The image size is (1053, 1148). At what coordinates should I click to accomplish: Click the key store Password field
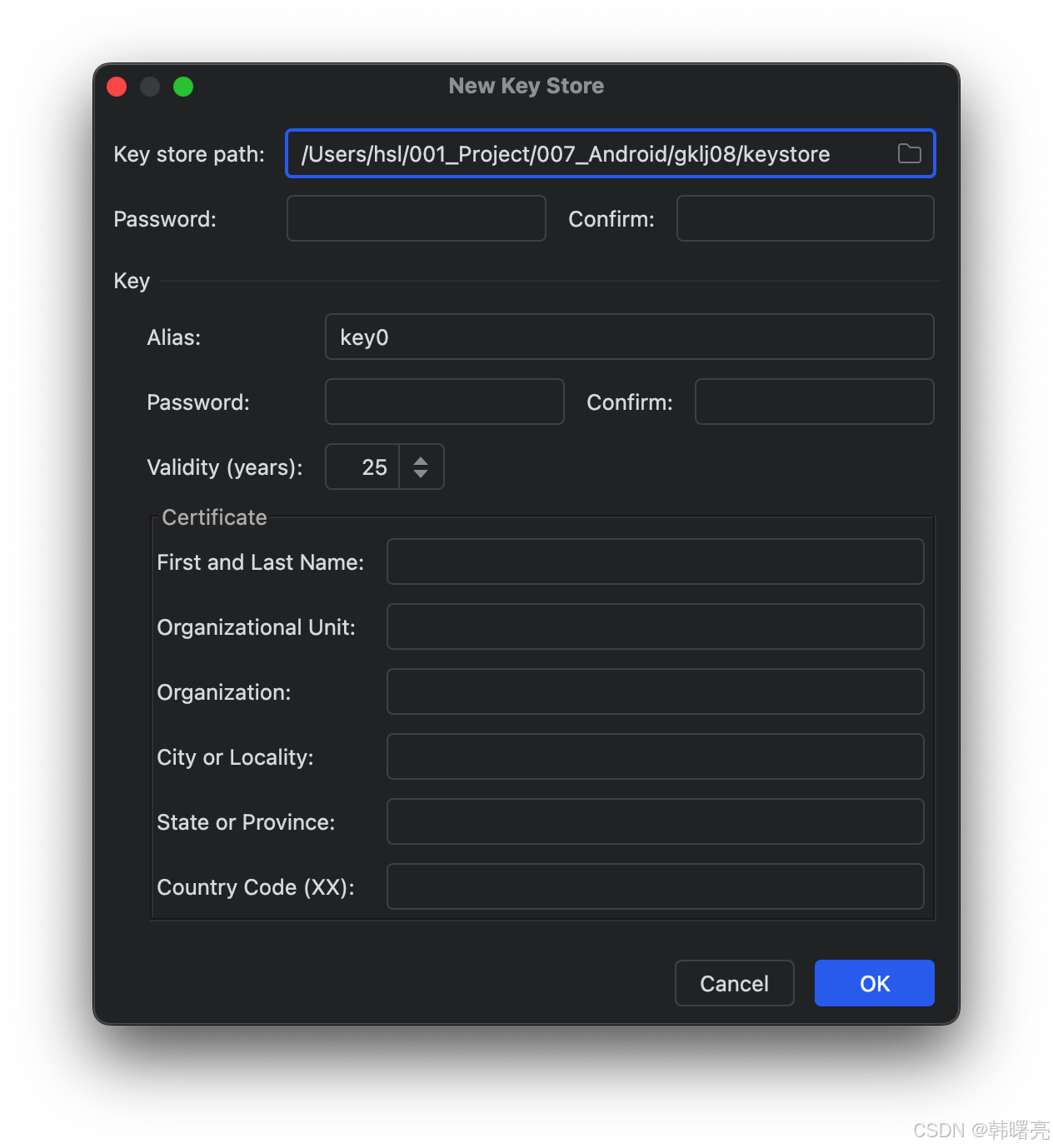[x=415, y=218]
